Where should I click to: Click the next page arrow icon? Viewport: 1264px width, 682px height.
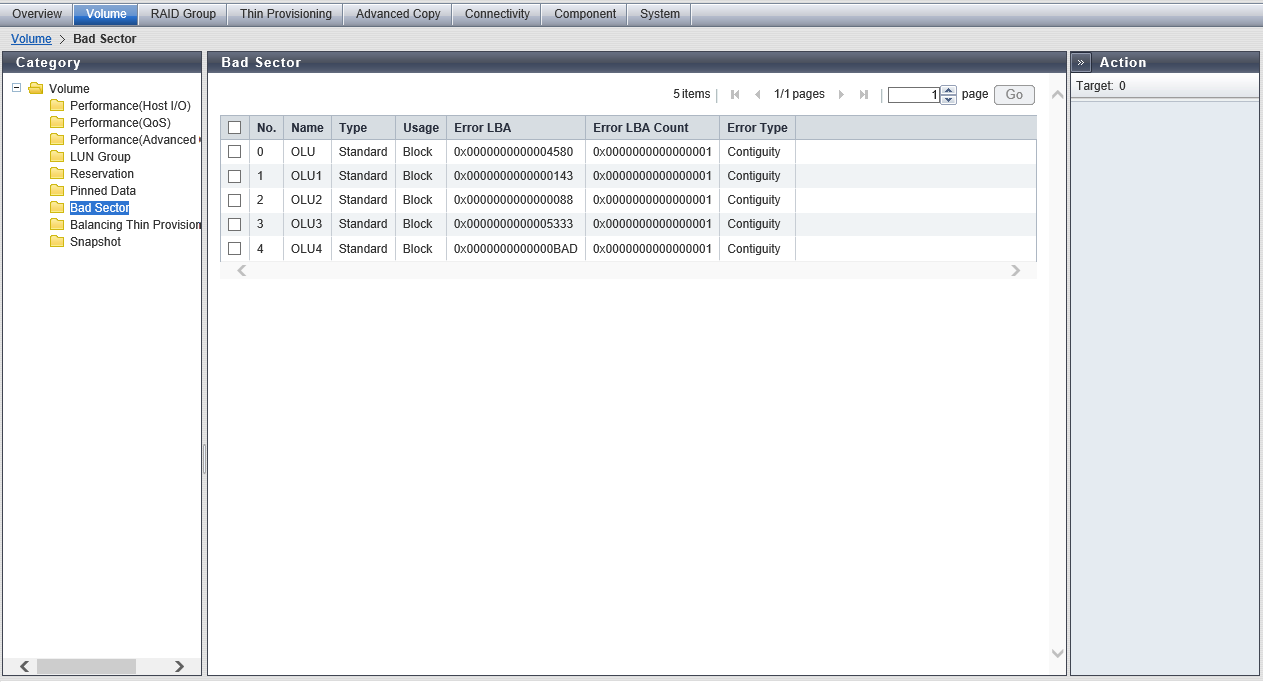[x=841, y=95]
